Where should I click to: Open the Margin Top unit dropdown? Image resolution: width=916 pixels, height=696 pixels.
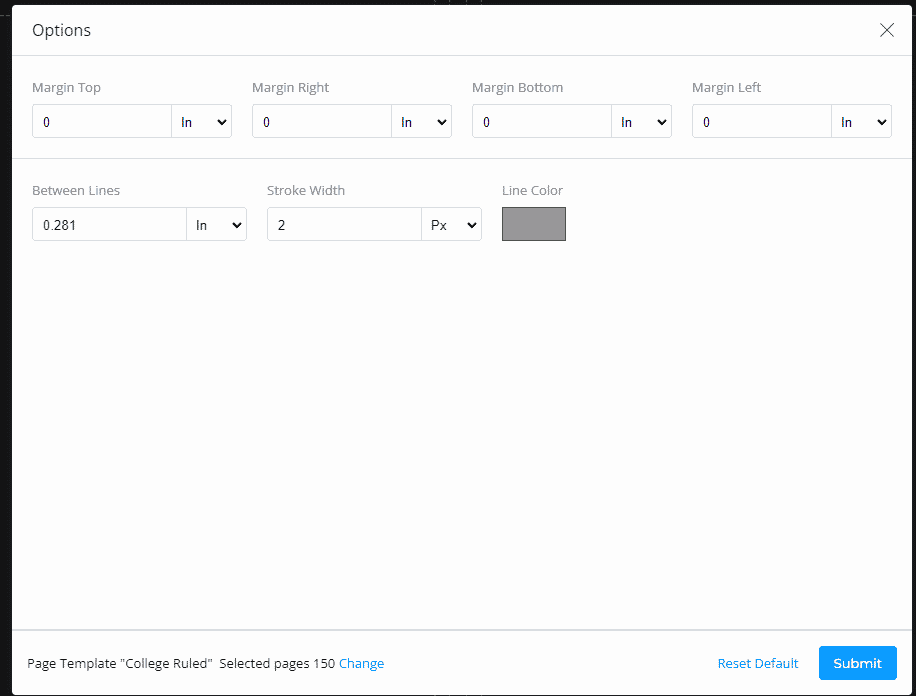(202, 122)
